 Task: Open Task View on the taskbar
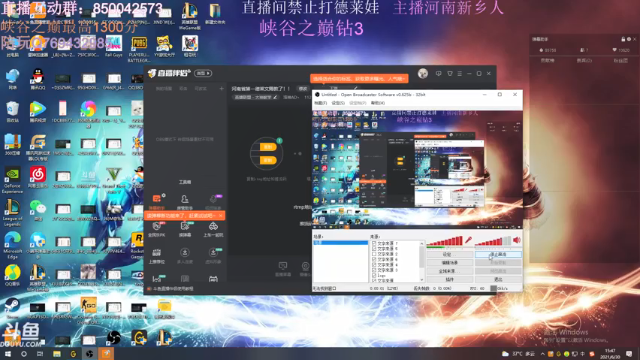pyautogui.click(x=40, y=354)
